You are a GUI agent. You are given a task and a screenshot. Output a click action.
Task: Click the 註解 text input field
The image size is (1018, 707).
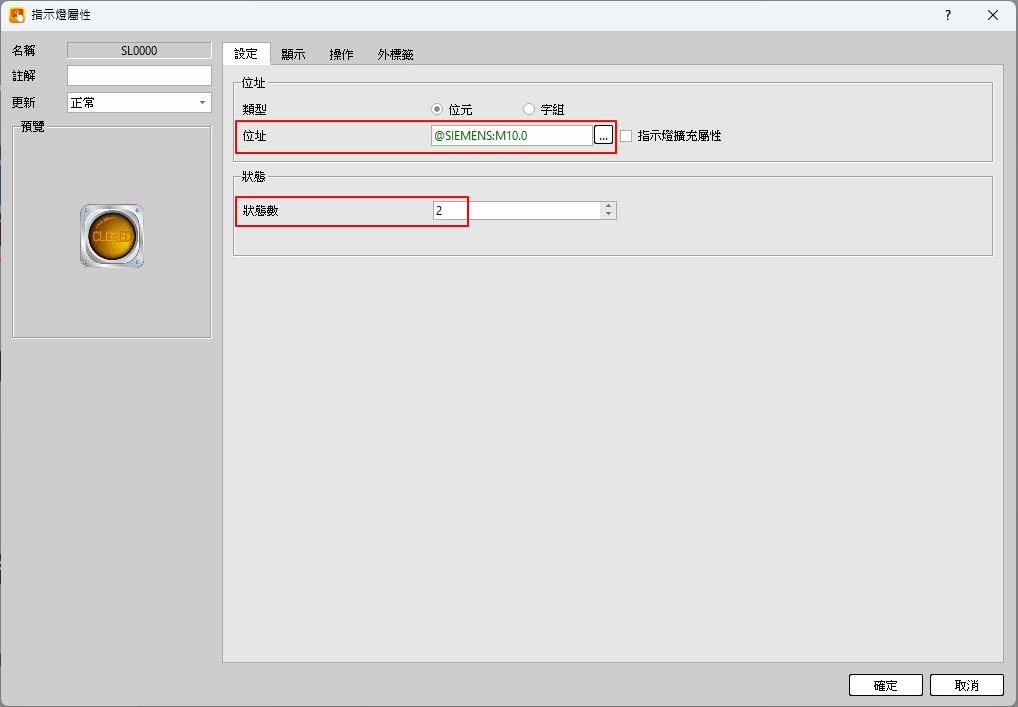coord(139,76)
